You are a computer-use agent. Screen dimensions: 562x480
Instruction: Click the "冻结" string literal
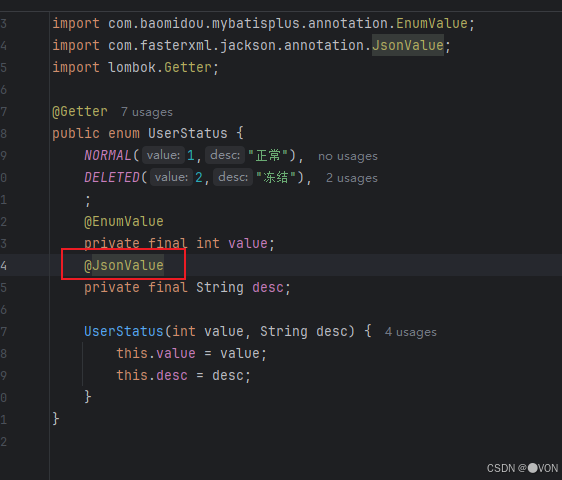pos(276,177)
